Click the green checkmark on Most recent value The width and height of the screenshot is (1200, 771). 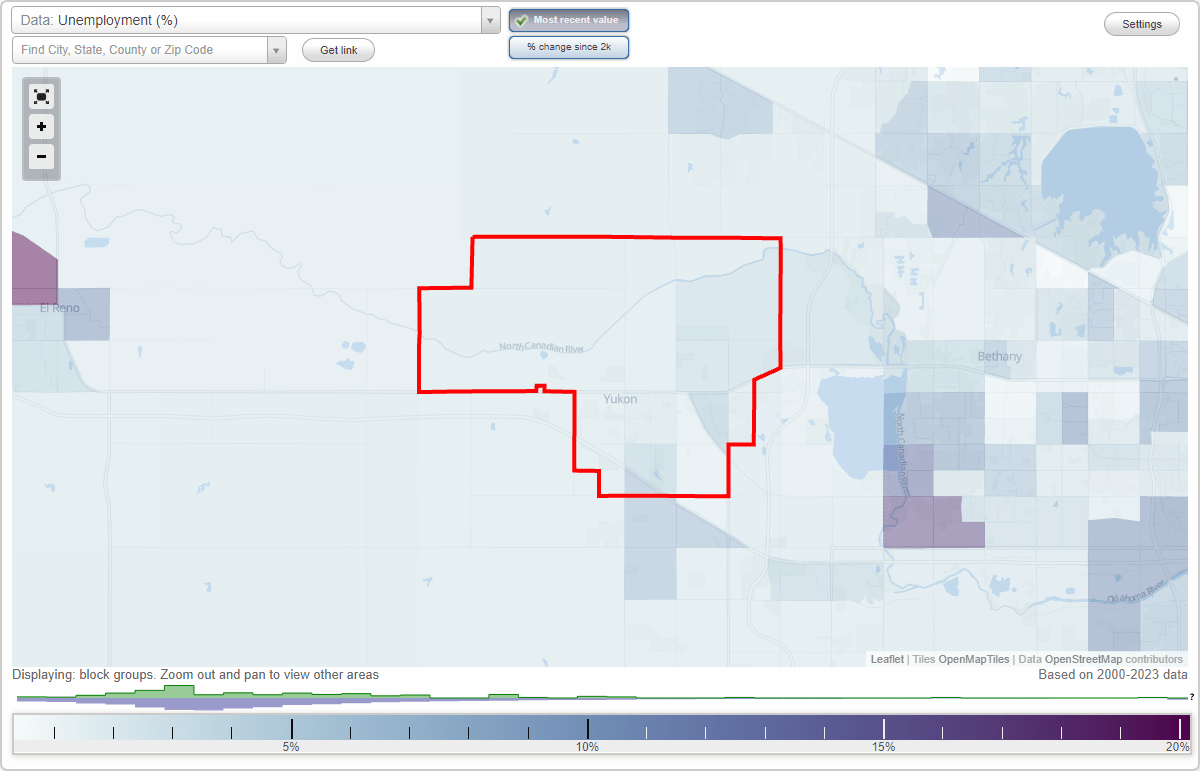[x=520, y=19]
